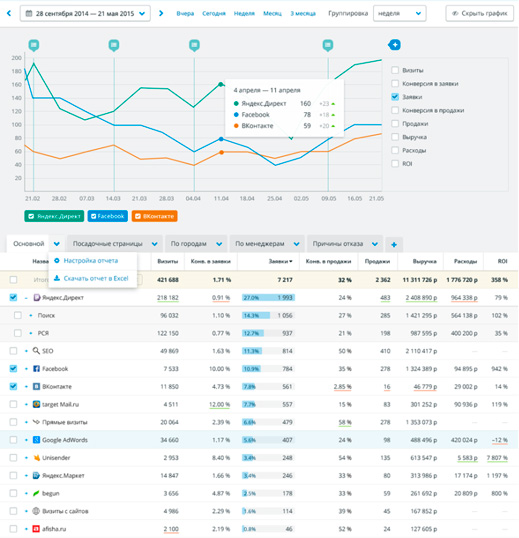The height and width of the screenshot is (538, 519).
Task: Enable the Расходы chart metric
Action: tap(395, 150)
